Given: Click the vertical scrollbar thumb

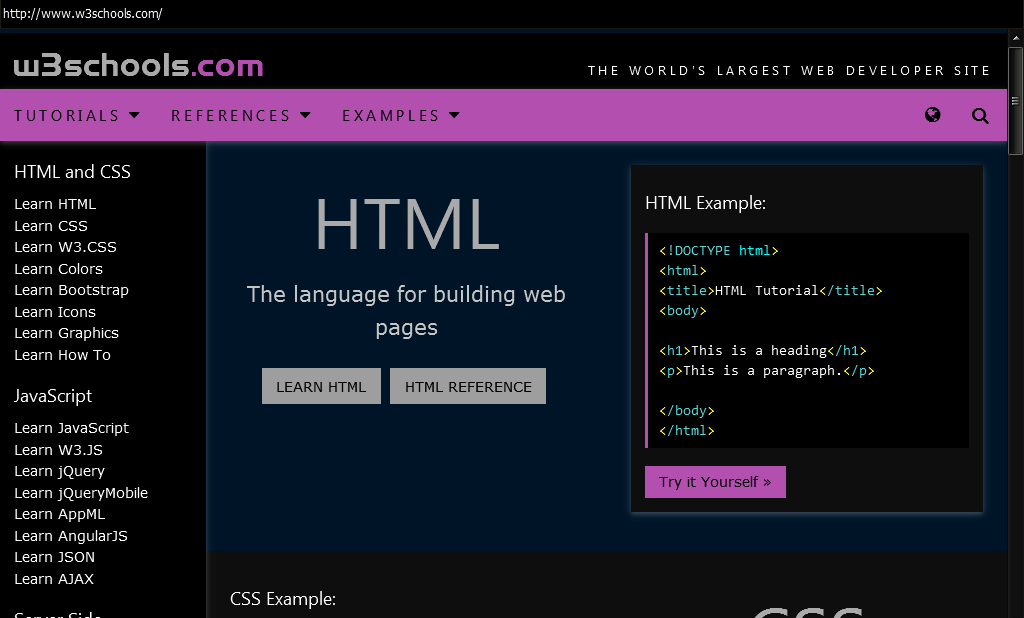Looking at the screenshot, I should [x=1015, y=101].
